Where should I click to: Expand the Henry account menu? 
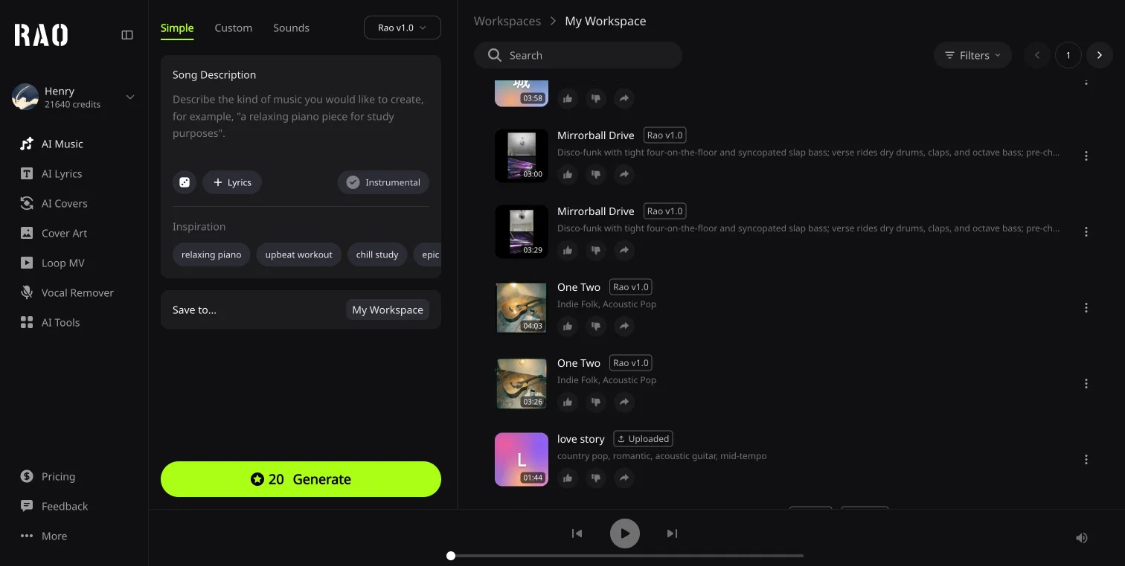click(130, 97)
